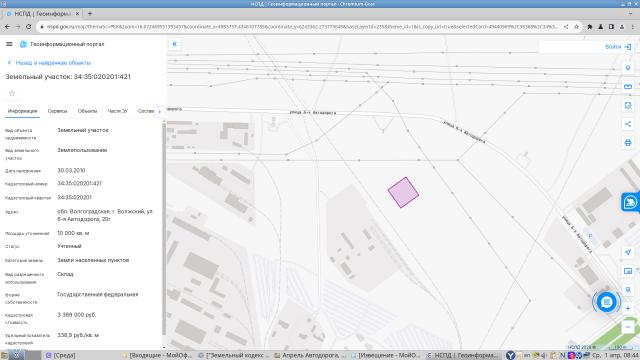Open browser extensions puzzle icon
The height and width of the screenshot is (360, 640).
590,27
